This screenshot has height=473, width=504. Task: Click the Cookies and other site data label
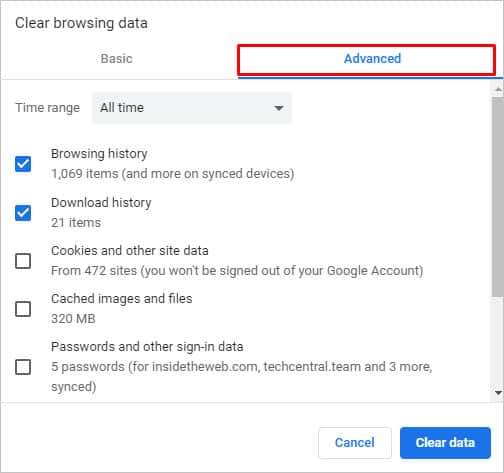[130, 251]
